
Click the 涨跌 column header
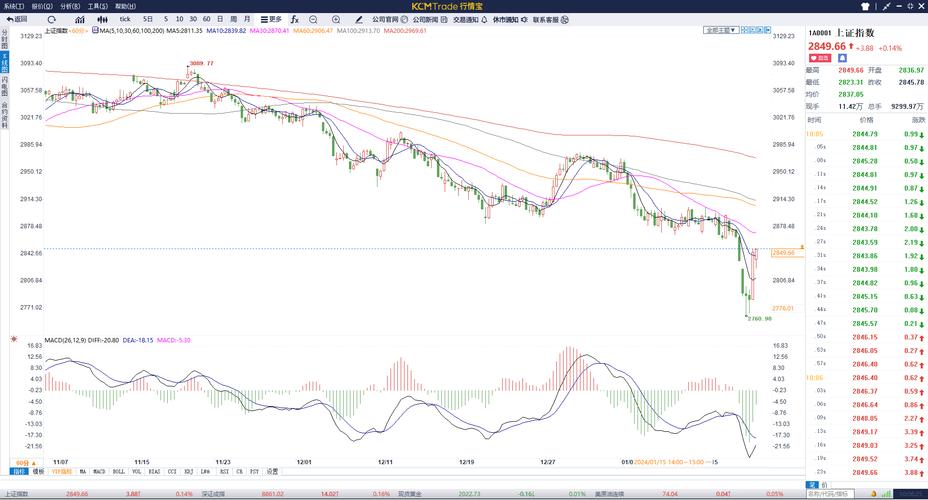(918, 120)
